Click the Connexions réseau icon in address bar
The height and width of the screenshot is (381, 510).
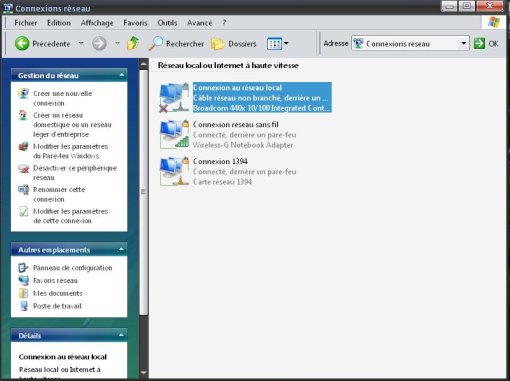358,43
